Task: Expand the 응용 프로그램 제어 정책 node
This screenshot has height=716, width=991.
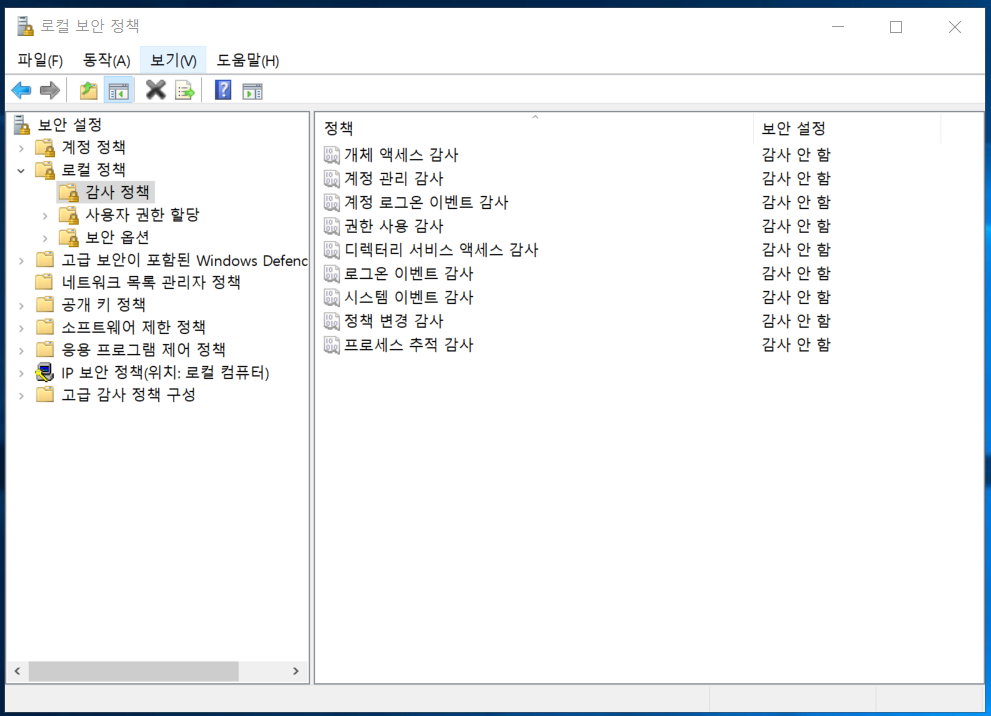Action: (x=21, y=351)
